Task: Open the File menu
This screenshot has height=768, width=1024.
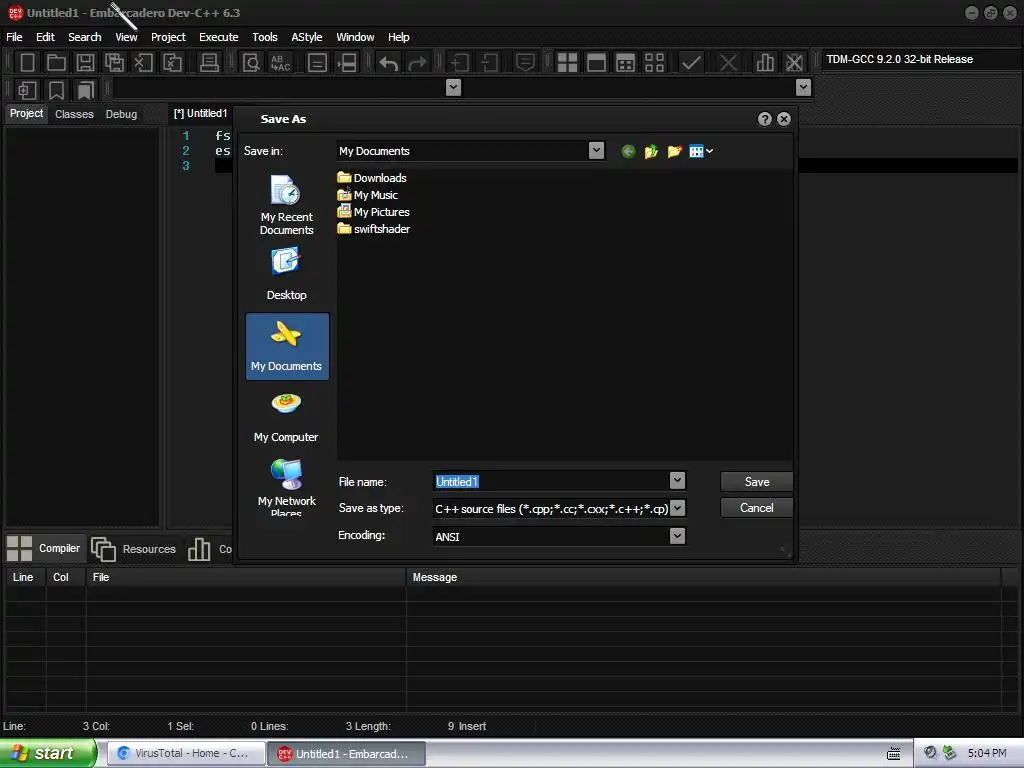Action: (x=14, y=37)
